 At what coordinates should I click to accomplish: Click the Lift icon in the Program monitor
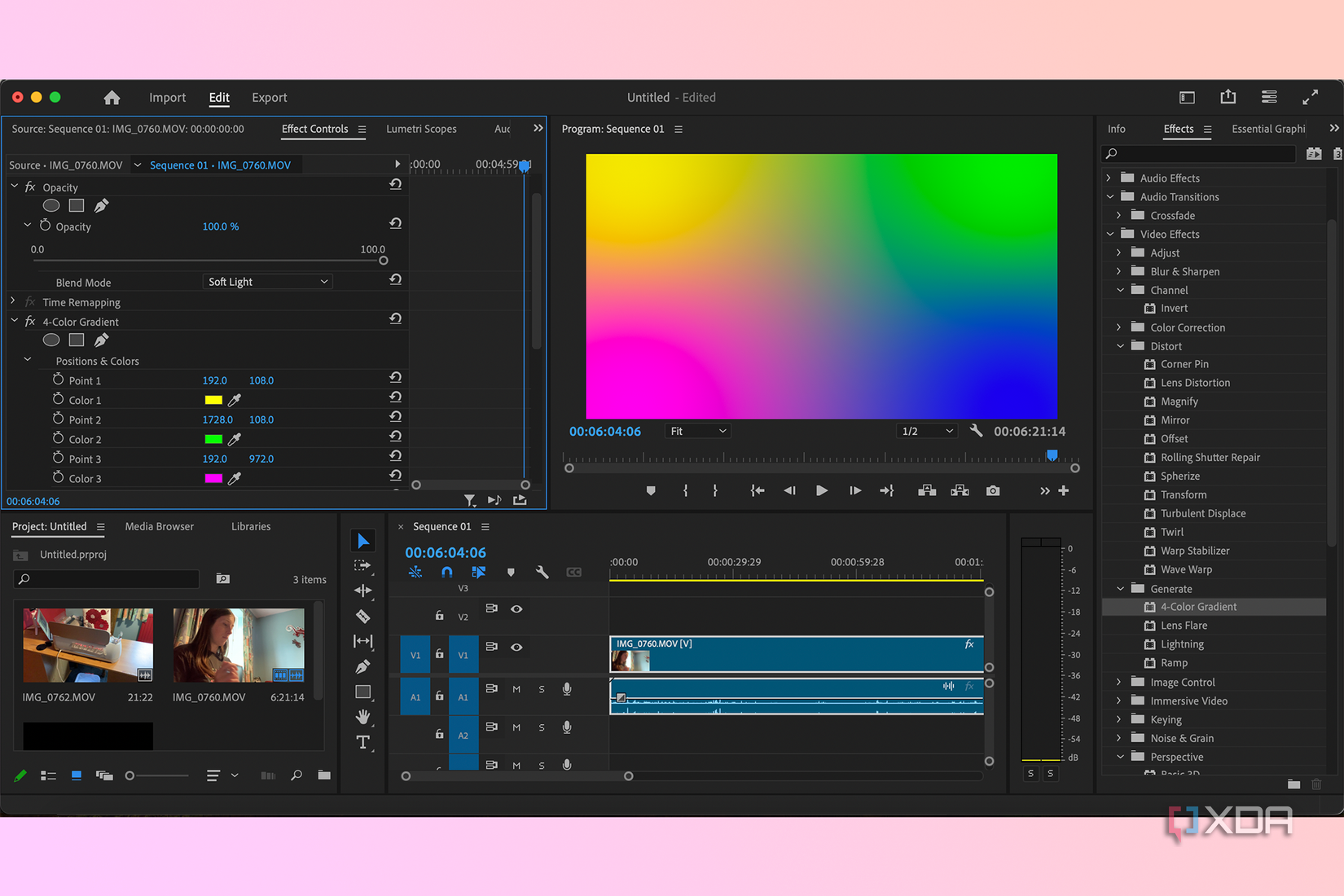click(926, 490)
